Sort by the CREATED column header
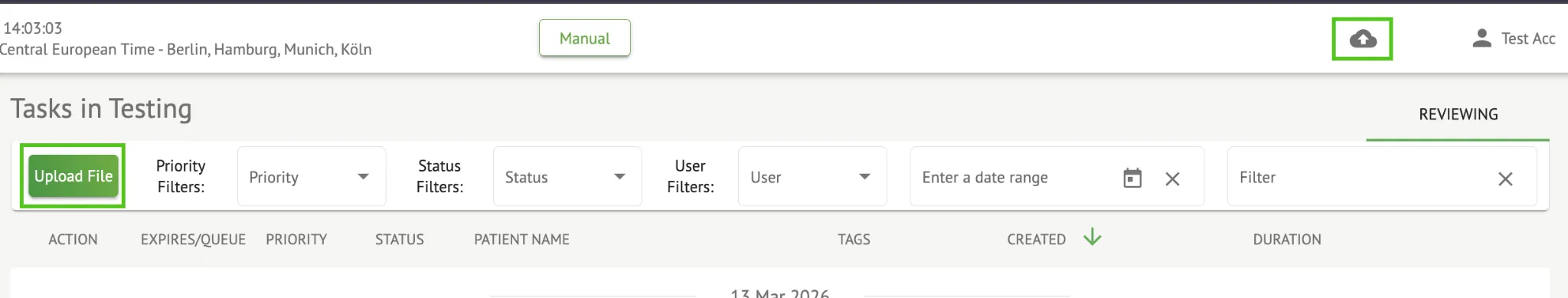1568x298 pixels. (1036, 239)
